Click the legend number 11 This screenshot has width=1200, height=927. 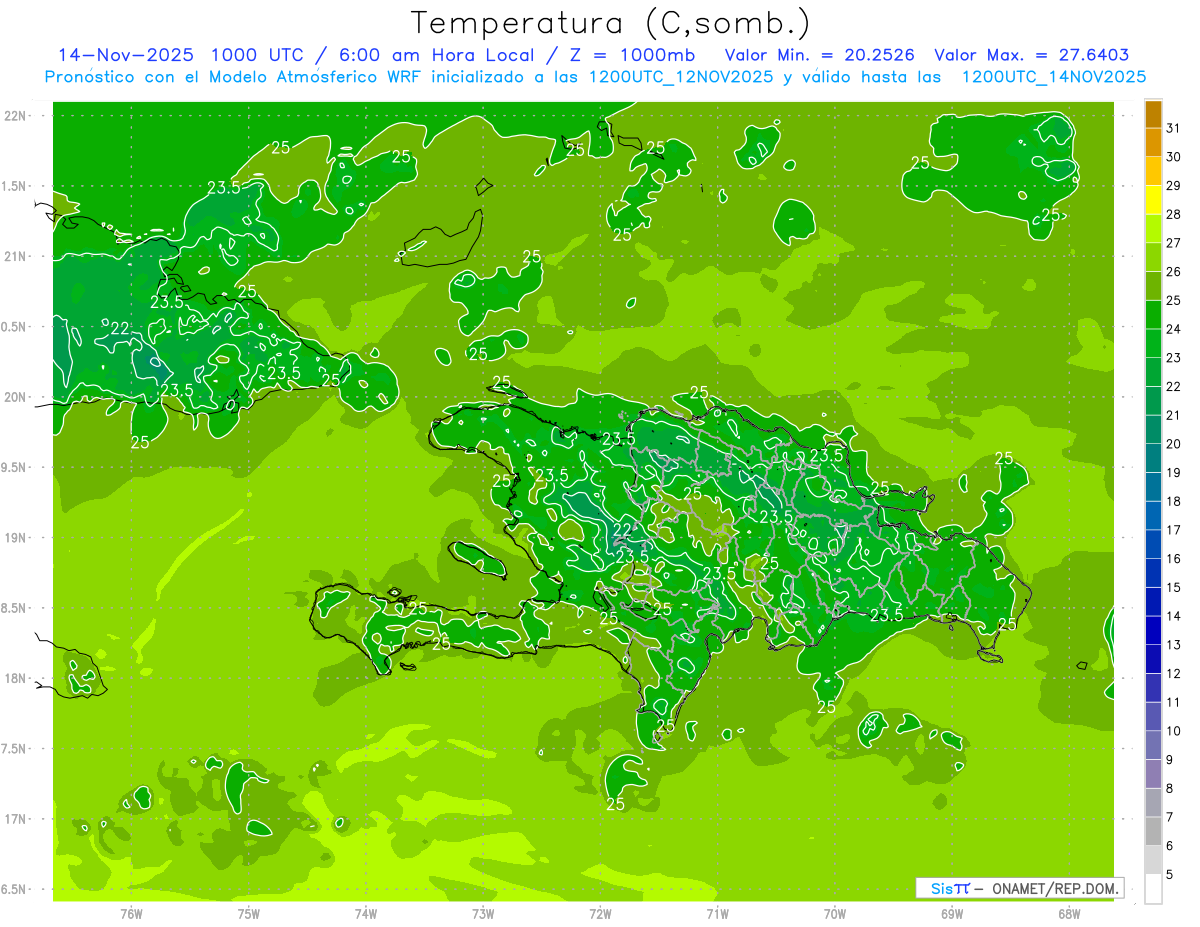(x=1174, y=702)
